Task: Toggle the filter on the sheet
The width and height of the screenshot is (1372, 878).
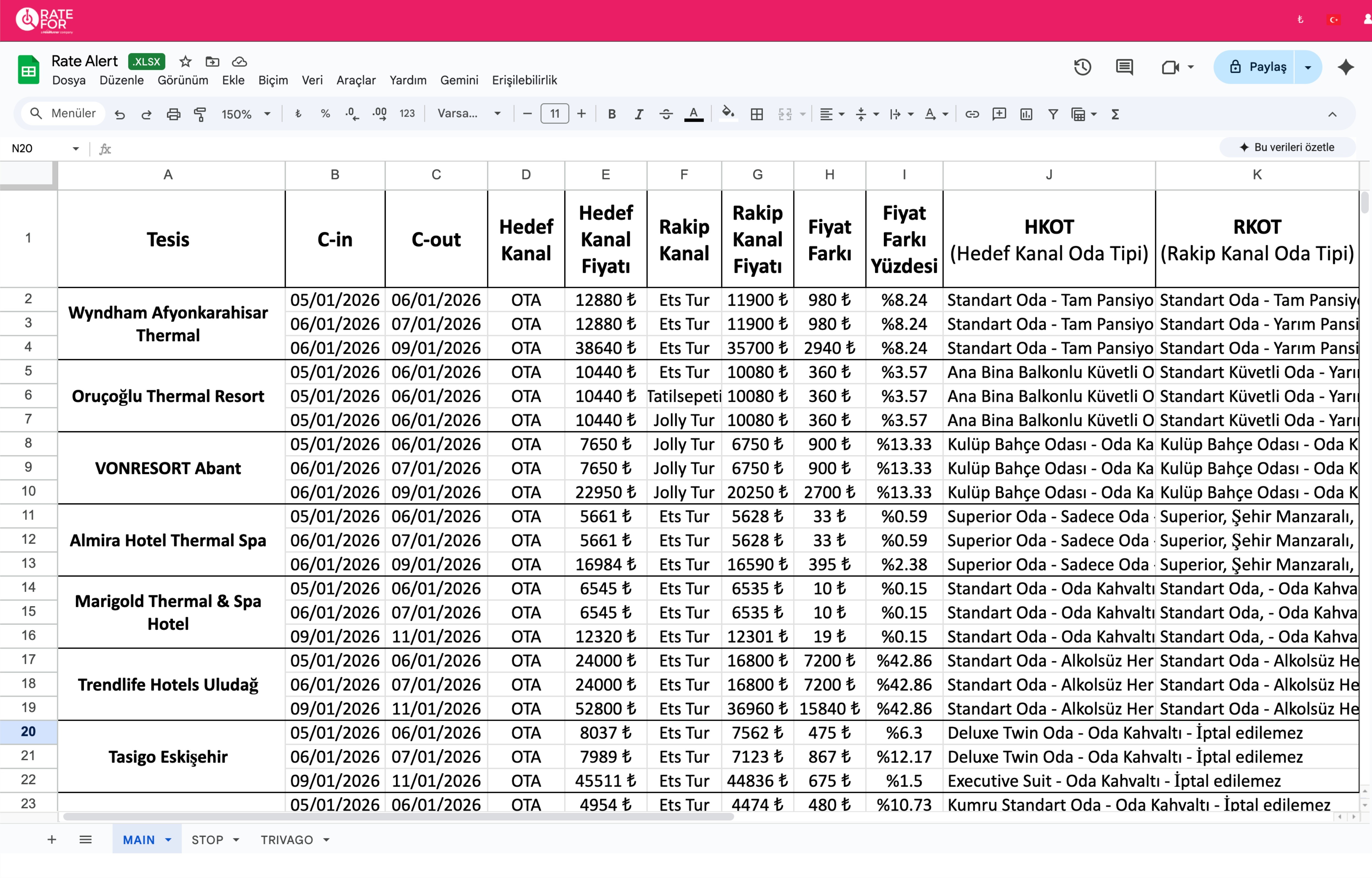Action: pyautogui.click(x=1053, y=115)
